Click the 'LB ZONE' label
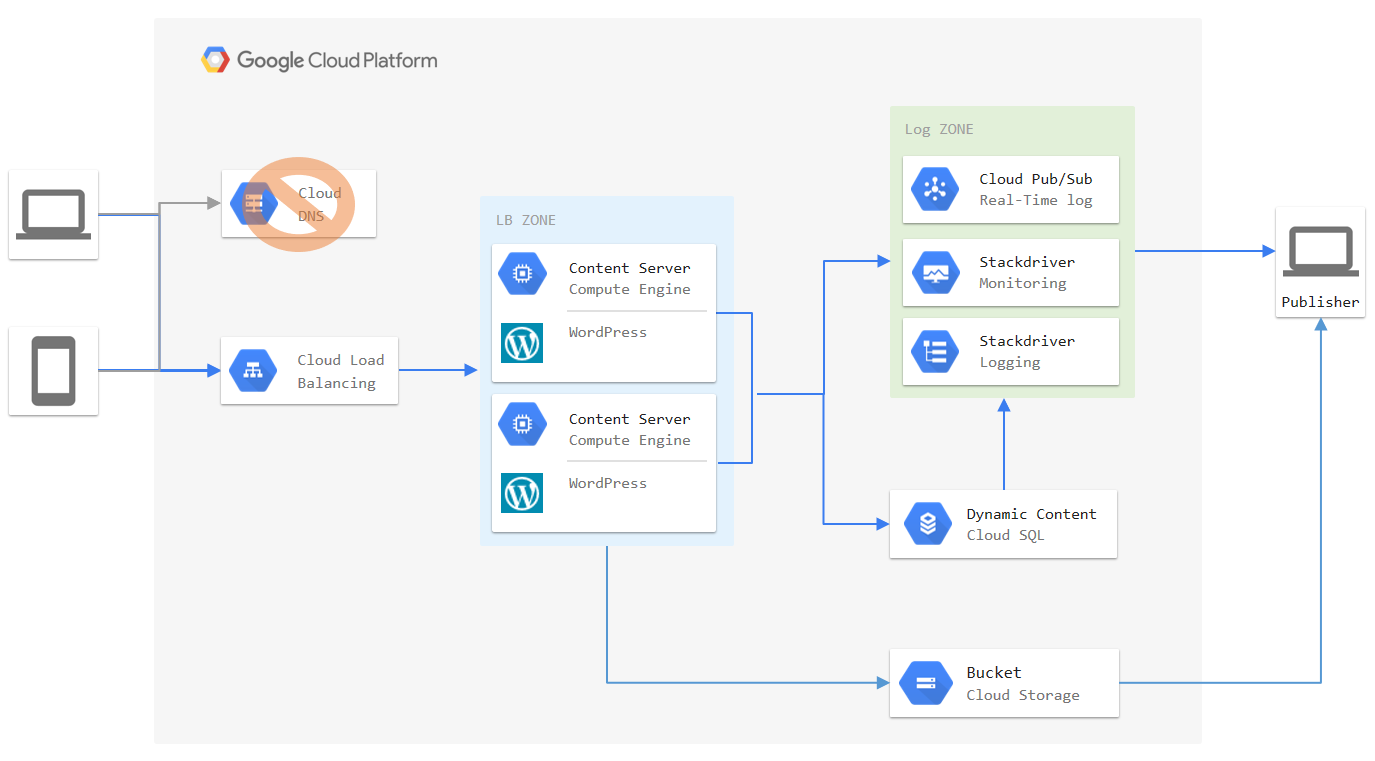Viewport: 1375px width, 761px height. [x=526, y=220]
